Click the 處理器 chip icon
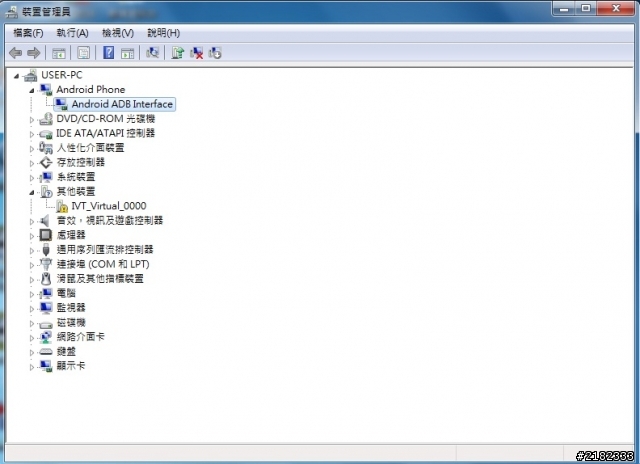Image resolution: width=640 pixels, height=464 pixels. [x=45, y=235]
